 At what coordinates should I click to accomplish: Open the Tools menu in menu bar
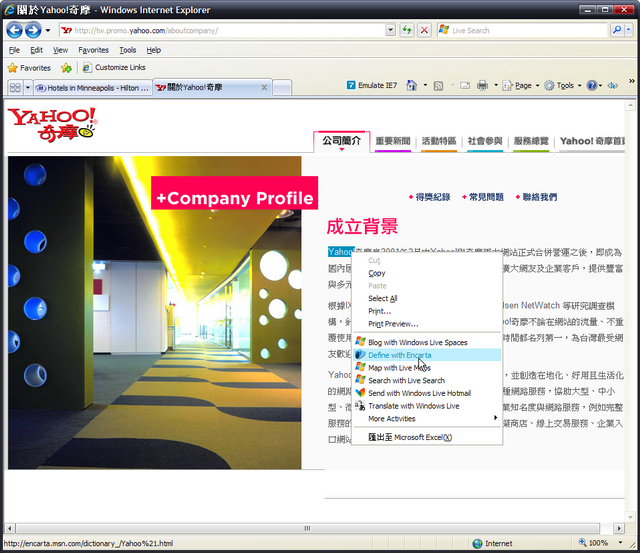pyautogui.click(x=128, y=50)
